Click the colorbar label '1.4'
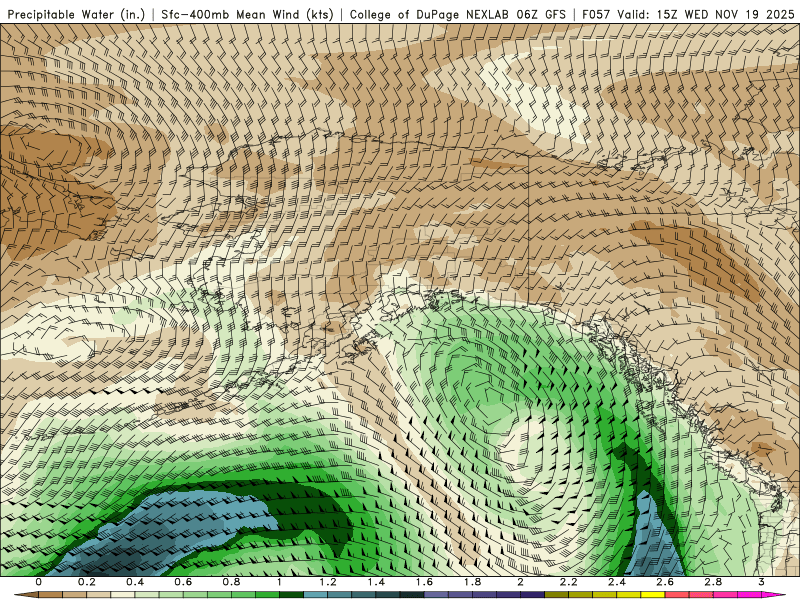 pyautogui.click(x=376, y=582)
